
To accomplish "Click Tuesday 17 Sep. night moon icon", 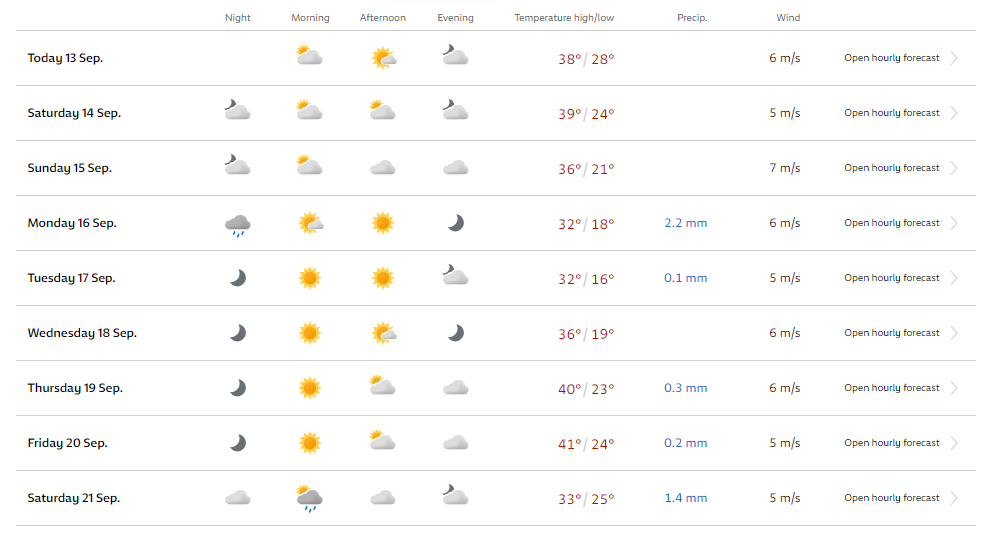I will coord(237,278).
